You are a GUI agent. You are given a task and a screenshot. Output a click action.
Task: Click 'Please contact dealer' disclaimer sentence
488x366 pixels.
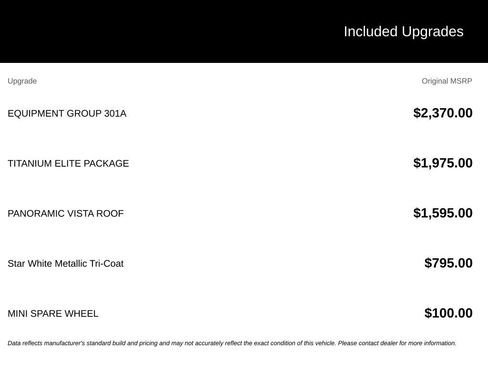(x=397, y=343)
